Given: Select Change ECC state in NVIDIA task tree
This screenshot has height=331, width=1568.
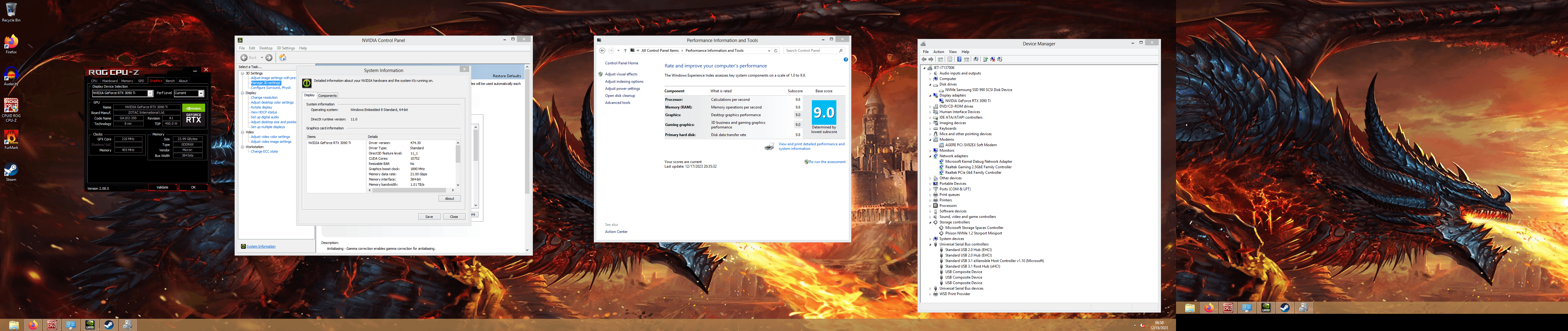Looking at the screenshot, I should (x=264, y=151).
